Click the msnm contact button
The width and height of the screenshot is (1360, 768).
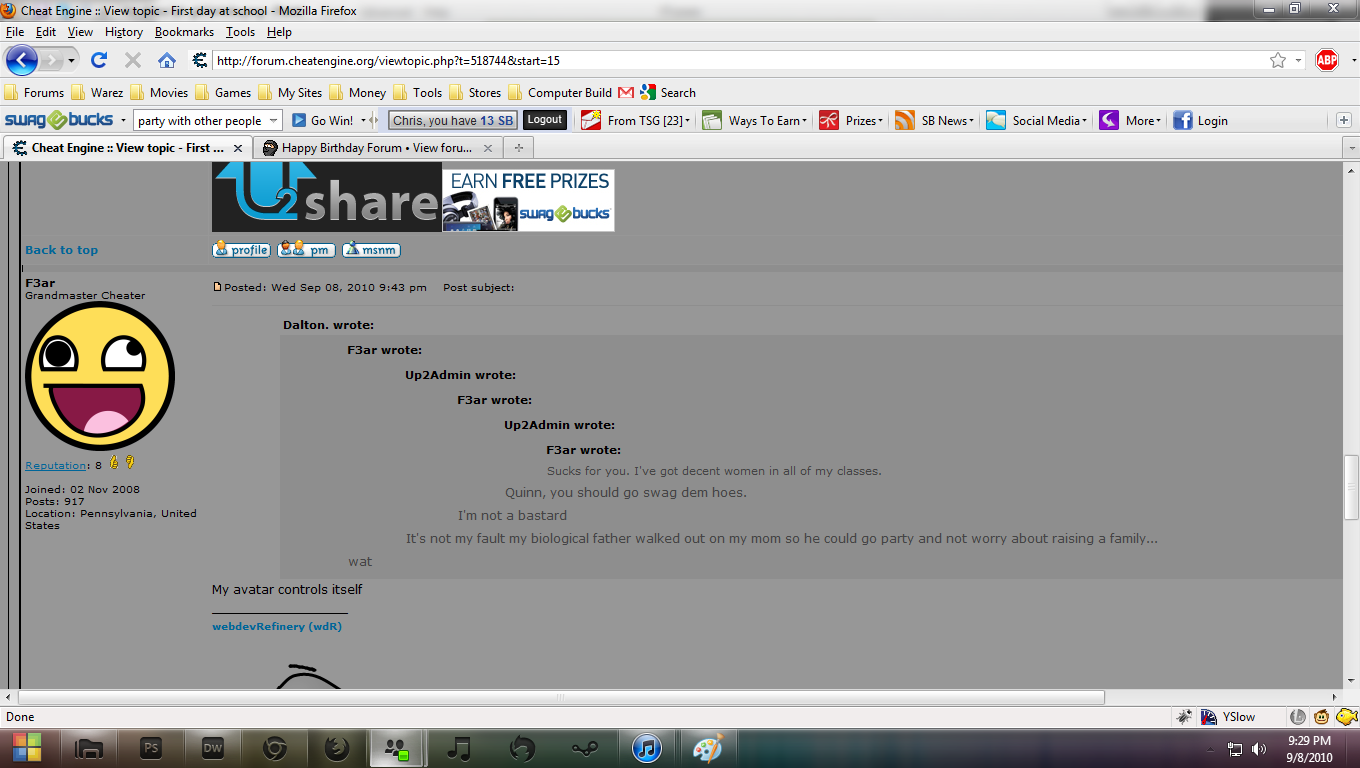coord(371,249)
